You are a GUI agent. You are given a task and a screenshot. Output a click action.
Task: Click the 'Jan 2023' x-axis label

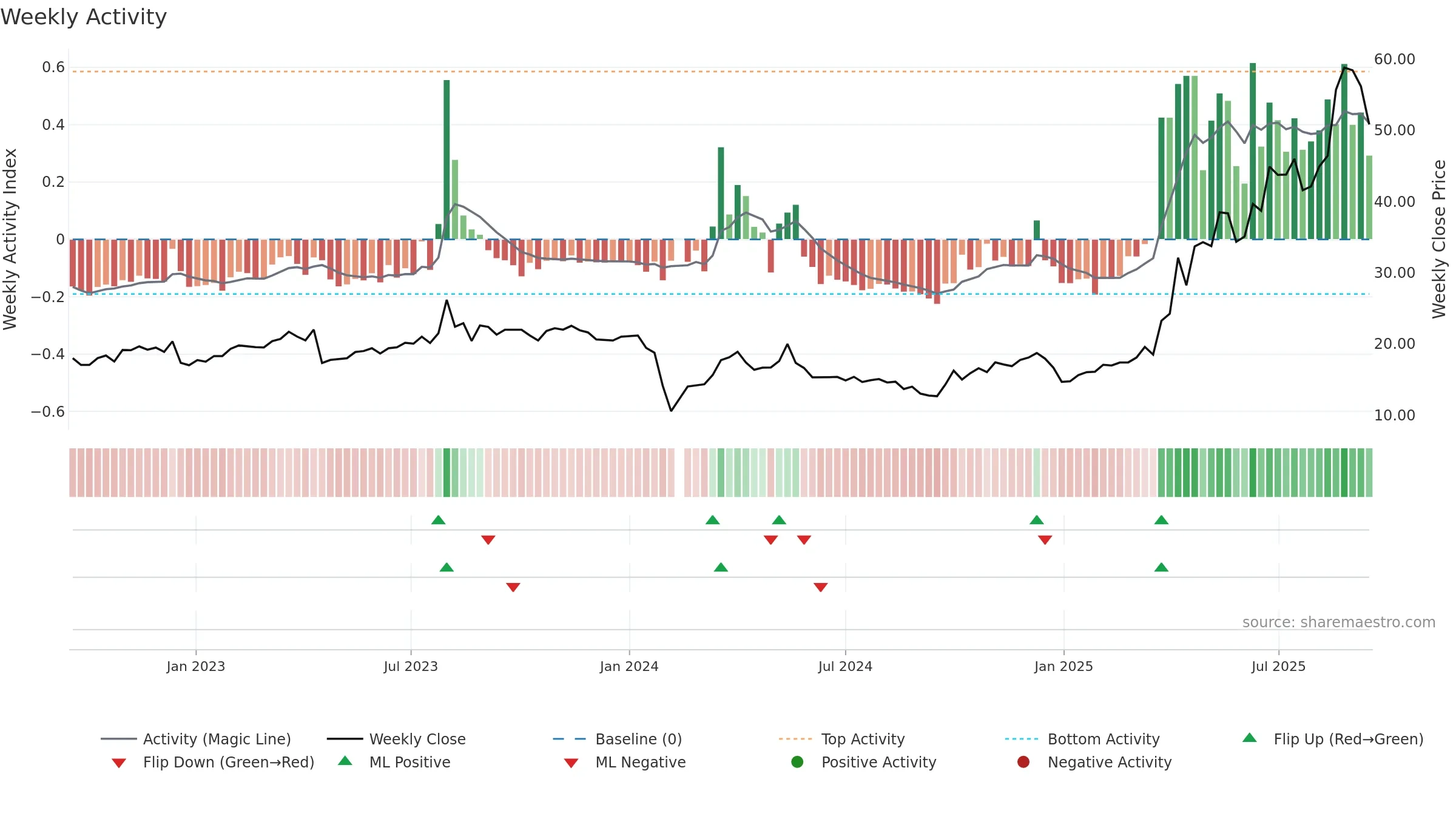coord(196,666)
